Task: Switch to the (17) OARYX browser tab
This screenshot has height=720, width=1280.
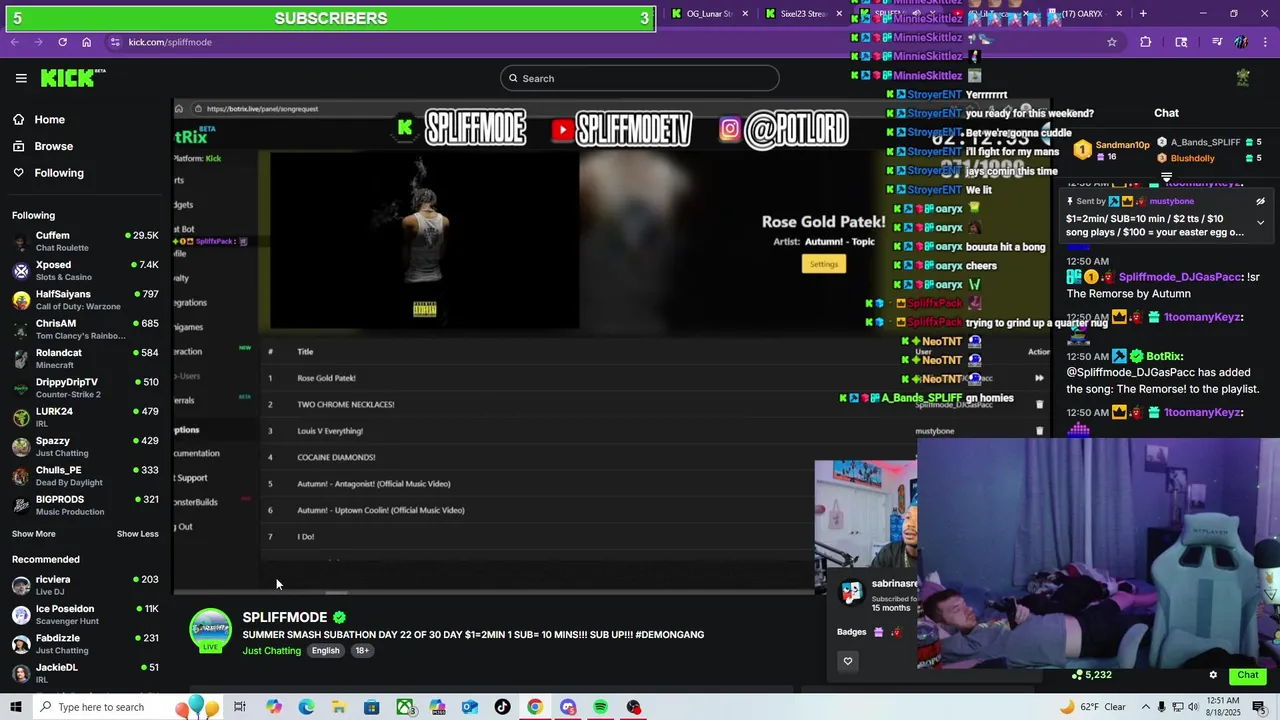Action: pyautogui.click(x=1082, y=14)
